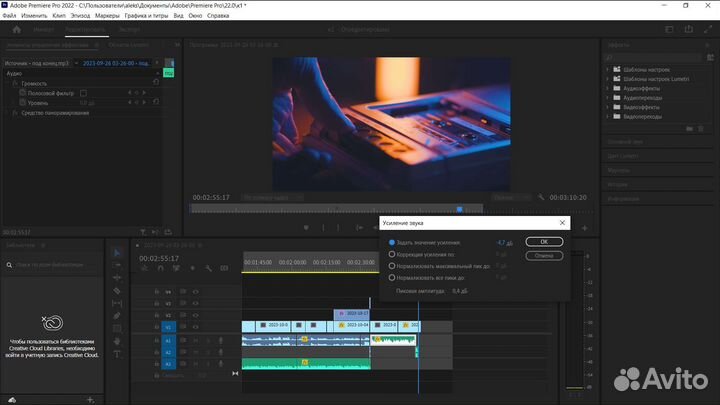Open Program monitor settings wrench

click(541, 197)
